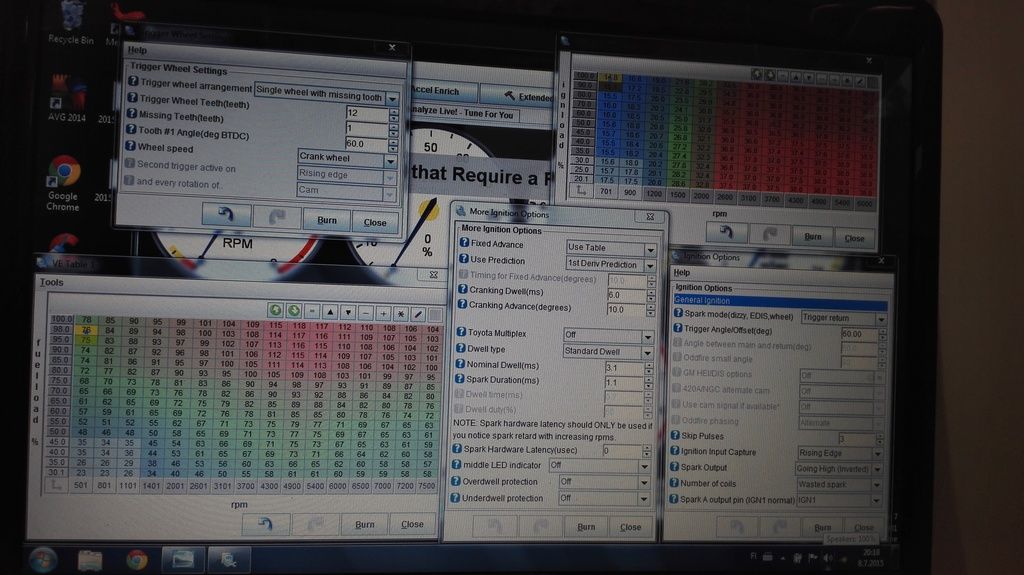The height and width of the screenshot is (575, 1024).
Task: Open Recycle Bin desktop icon
Action: (71, 23)
